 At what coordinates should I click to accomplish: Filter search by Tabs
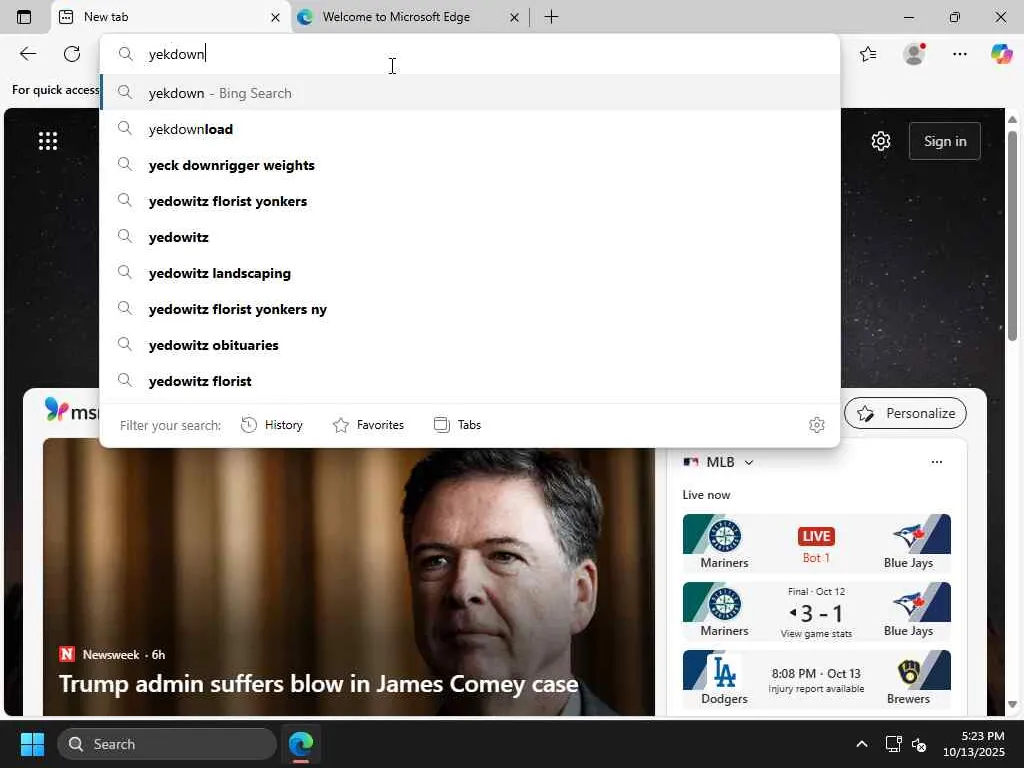click(457, 425)
